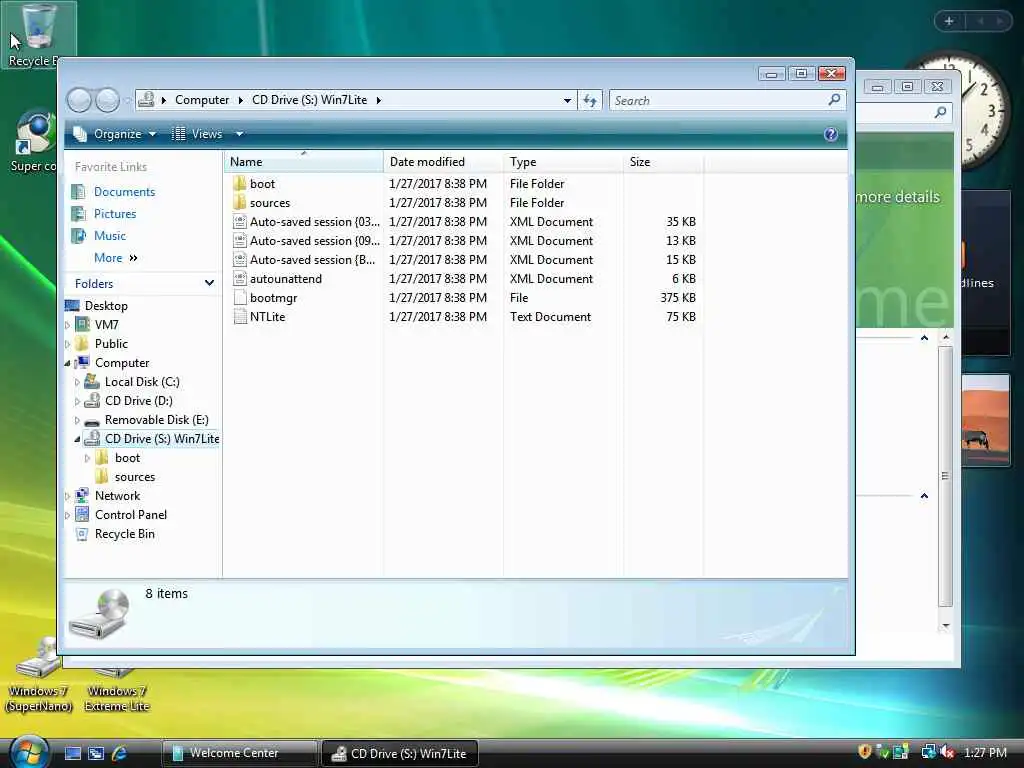This screenshot has width=1024, height=768.
Task: Expand arrow after Computer in breadcrumb
Action: point(240,100)
